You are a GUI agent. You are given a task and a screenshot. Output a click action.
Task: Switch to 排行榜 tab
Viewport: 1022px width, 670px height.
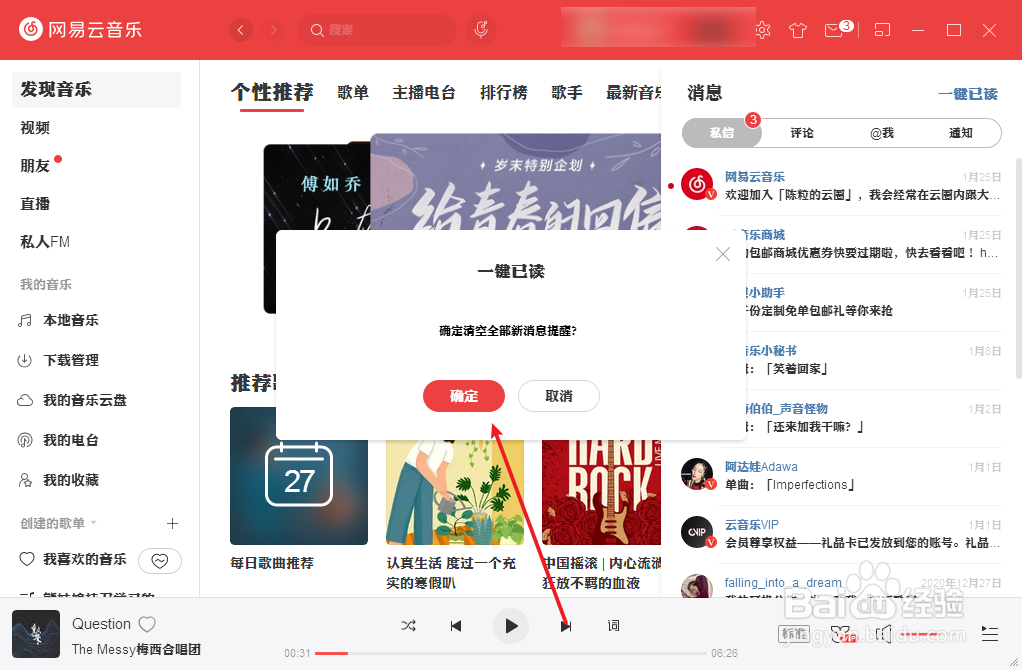pyautogui.click(x=504, y=93)
